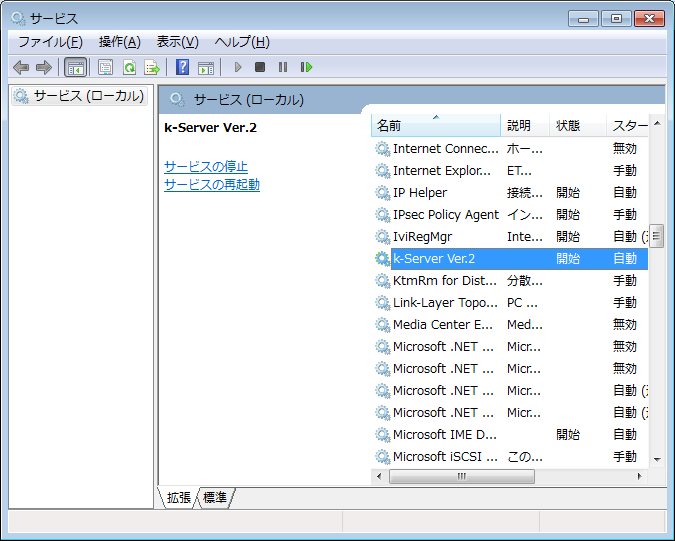Switch to the 標準 tab

coord(215,498)
